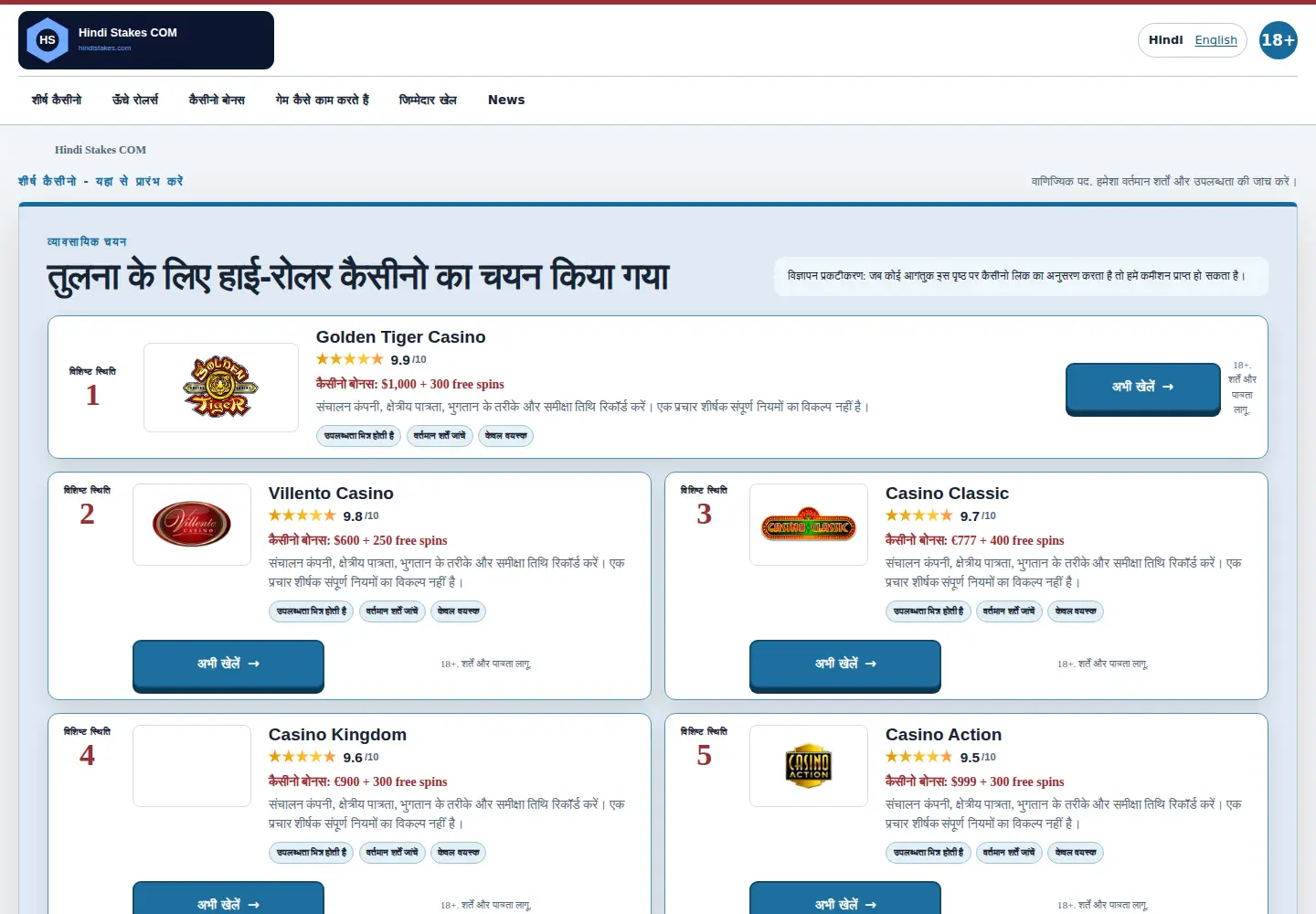Open the Casino Classic title
The image size is (1316, 914).
947,494
